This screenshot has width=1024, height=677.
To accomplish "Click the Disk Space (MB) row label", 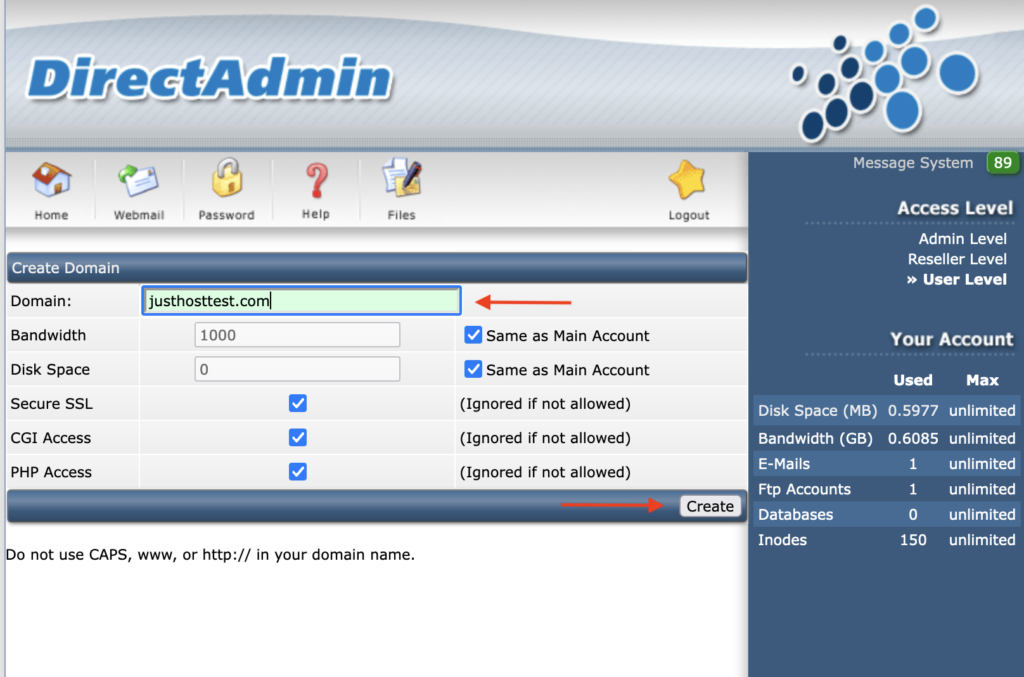I will pyautogui.click(x=817, y=411).
